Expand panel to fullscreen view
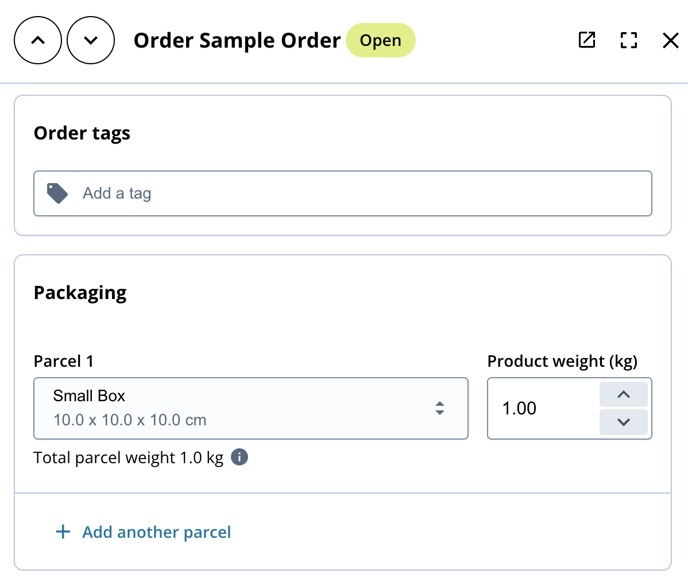Viewport: 688px width, 582px height. pos(628,40)
